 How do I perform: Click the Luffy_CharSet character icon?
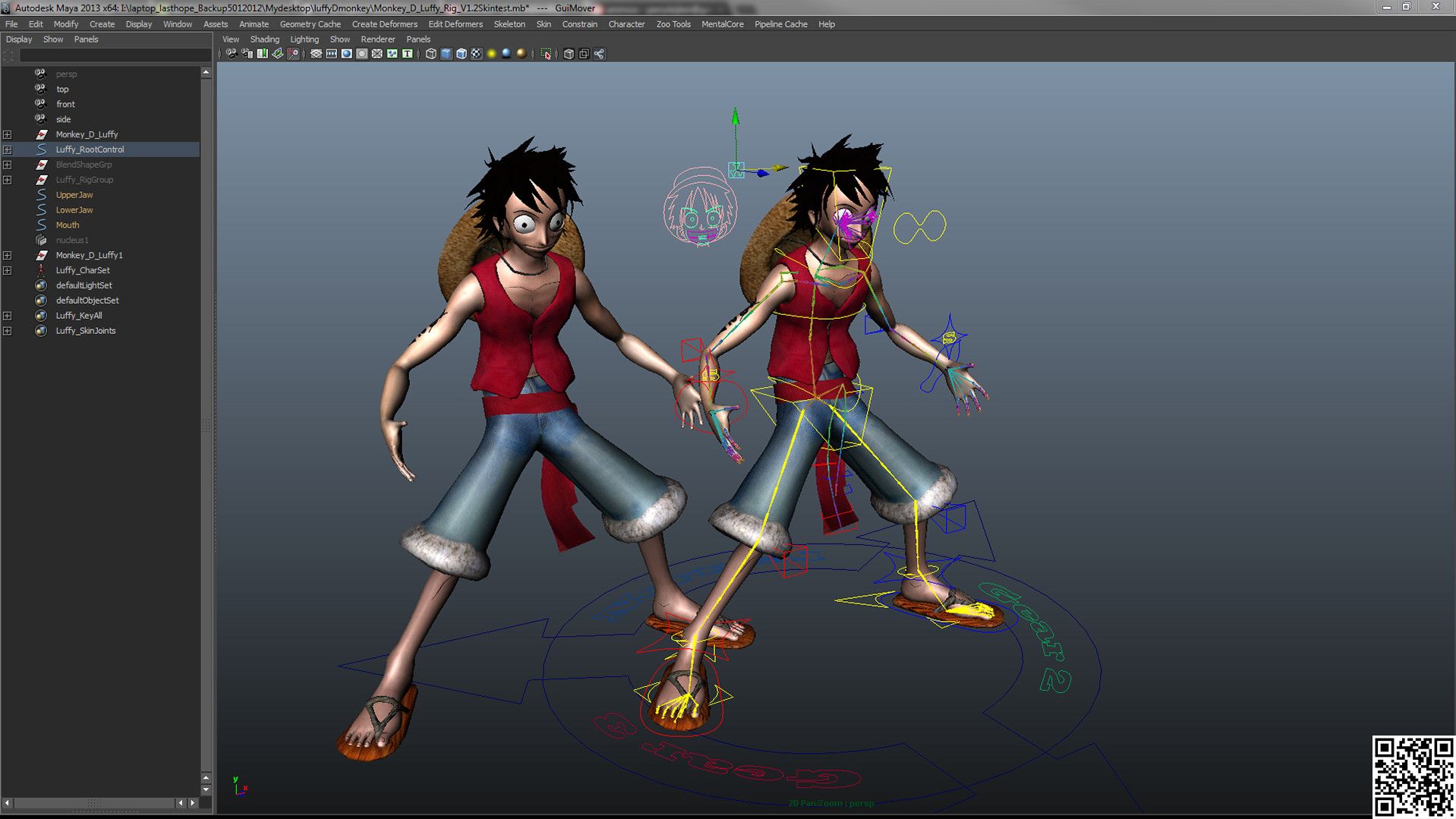(x=41, y=270)
